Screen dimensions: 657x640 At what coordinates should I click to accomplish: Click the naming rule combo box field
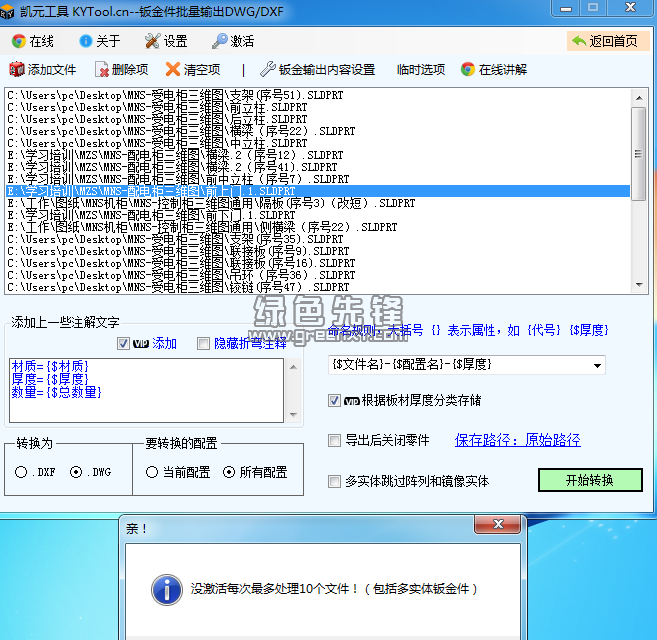pos(467,365)
